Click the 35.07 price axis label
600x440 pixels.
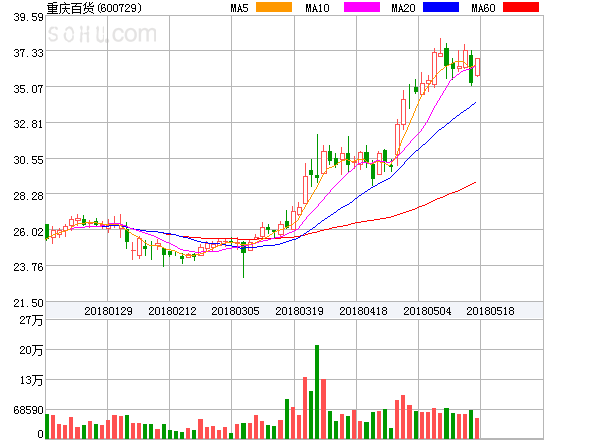tap(29, 89)
